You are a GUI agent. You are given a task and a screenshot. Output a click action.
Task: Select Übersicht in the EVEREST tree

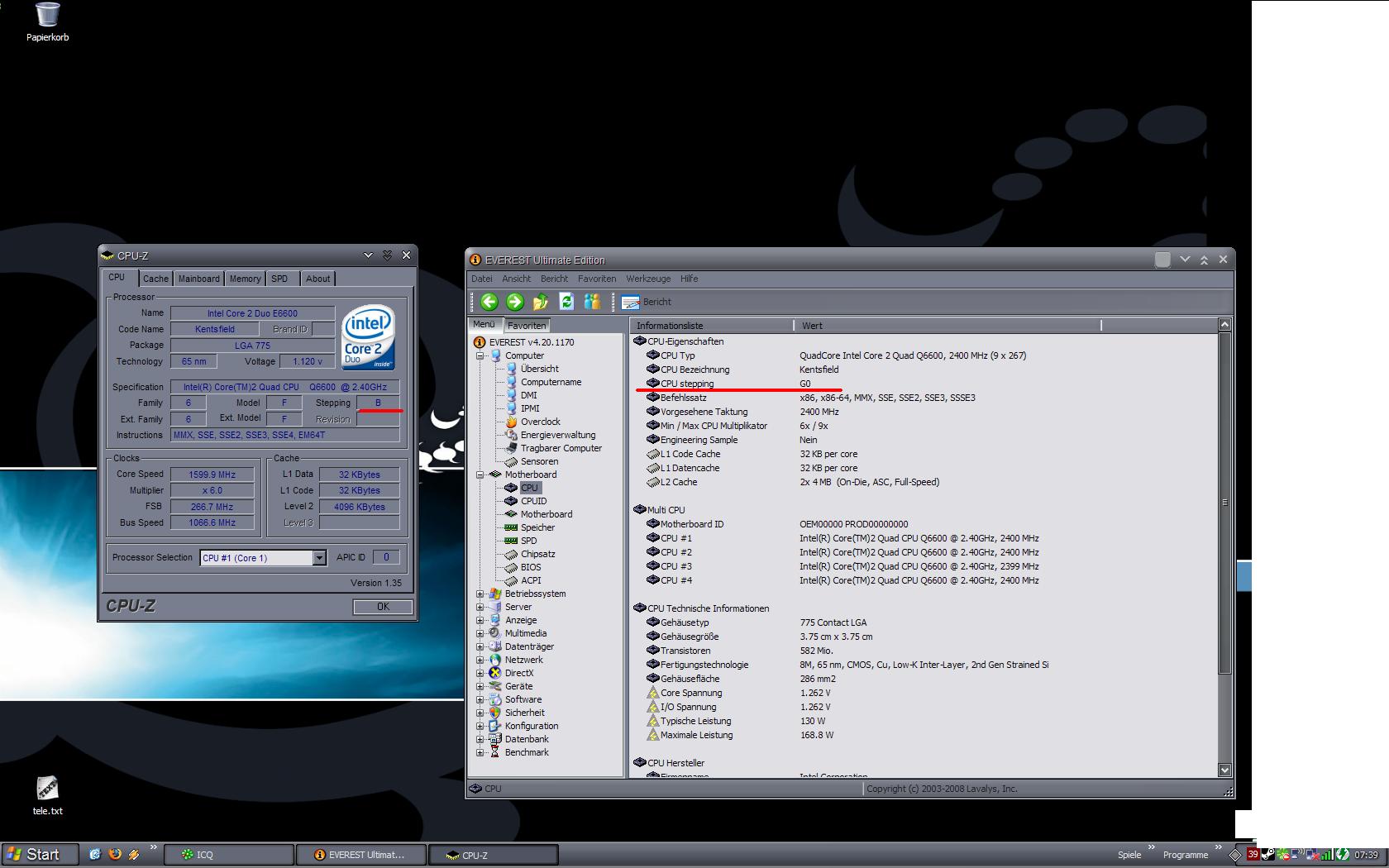click(539, 369)
